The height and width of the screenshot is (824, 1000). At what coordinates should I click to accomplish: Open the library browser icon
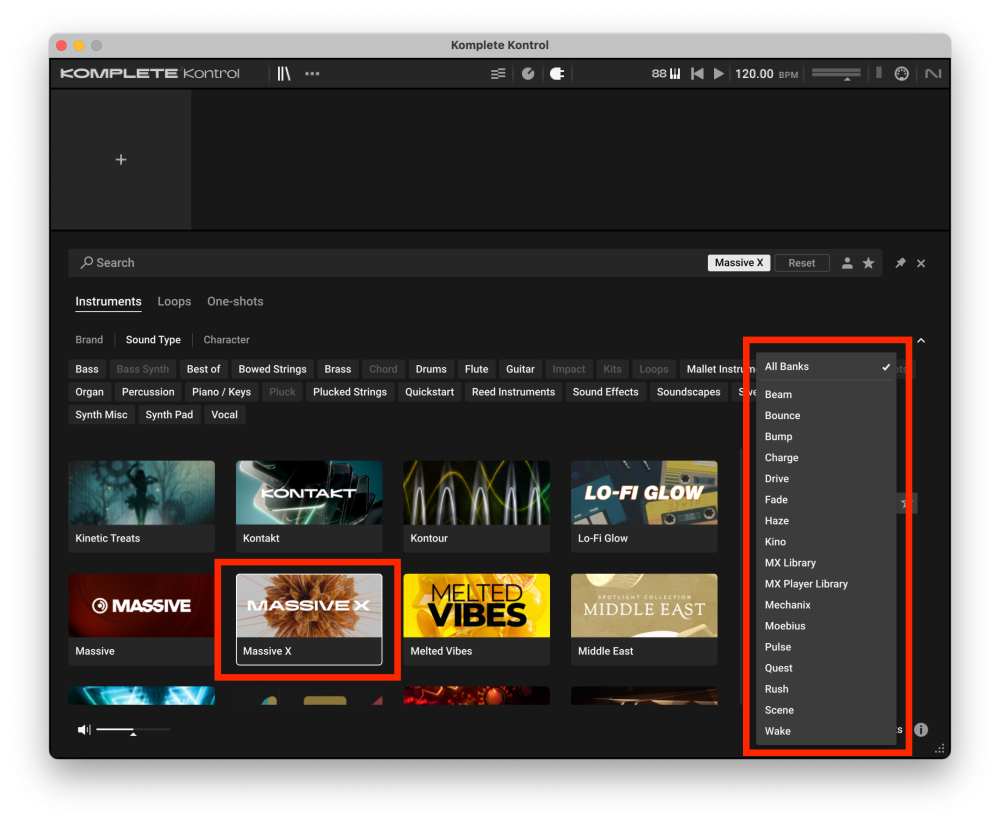284,74
